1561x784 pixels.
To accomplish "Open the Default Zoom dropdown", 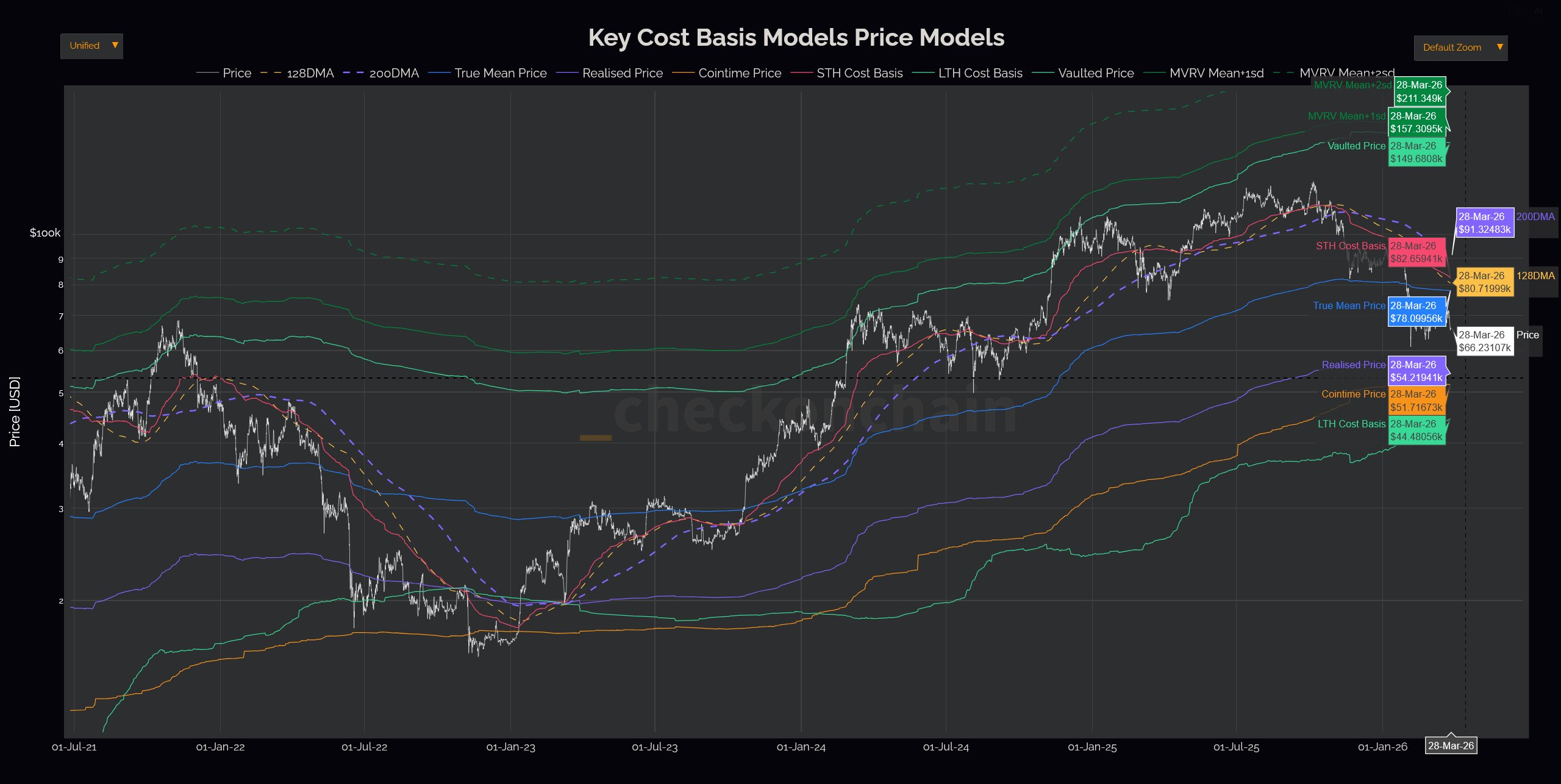I will point(1452,48).
